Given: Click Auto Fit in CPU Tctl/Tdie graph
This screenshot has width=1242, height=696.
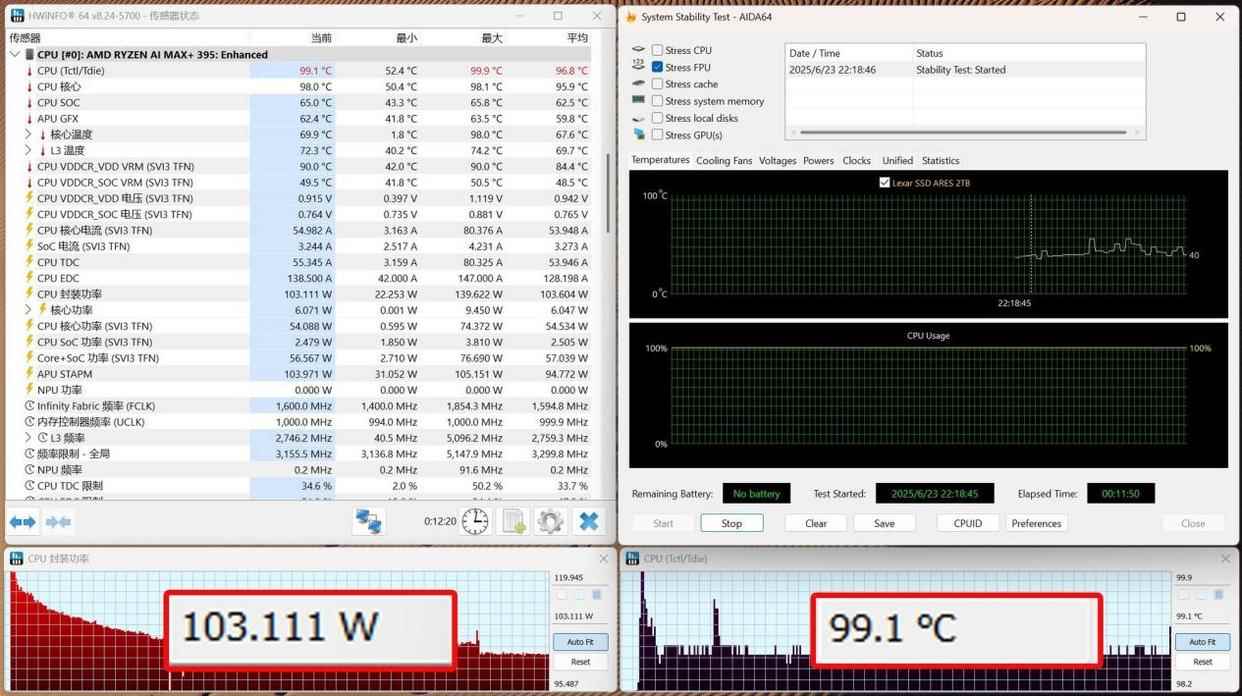Looking at the screenshot, I should [1202, 642].
